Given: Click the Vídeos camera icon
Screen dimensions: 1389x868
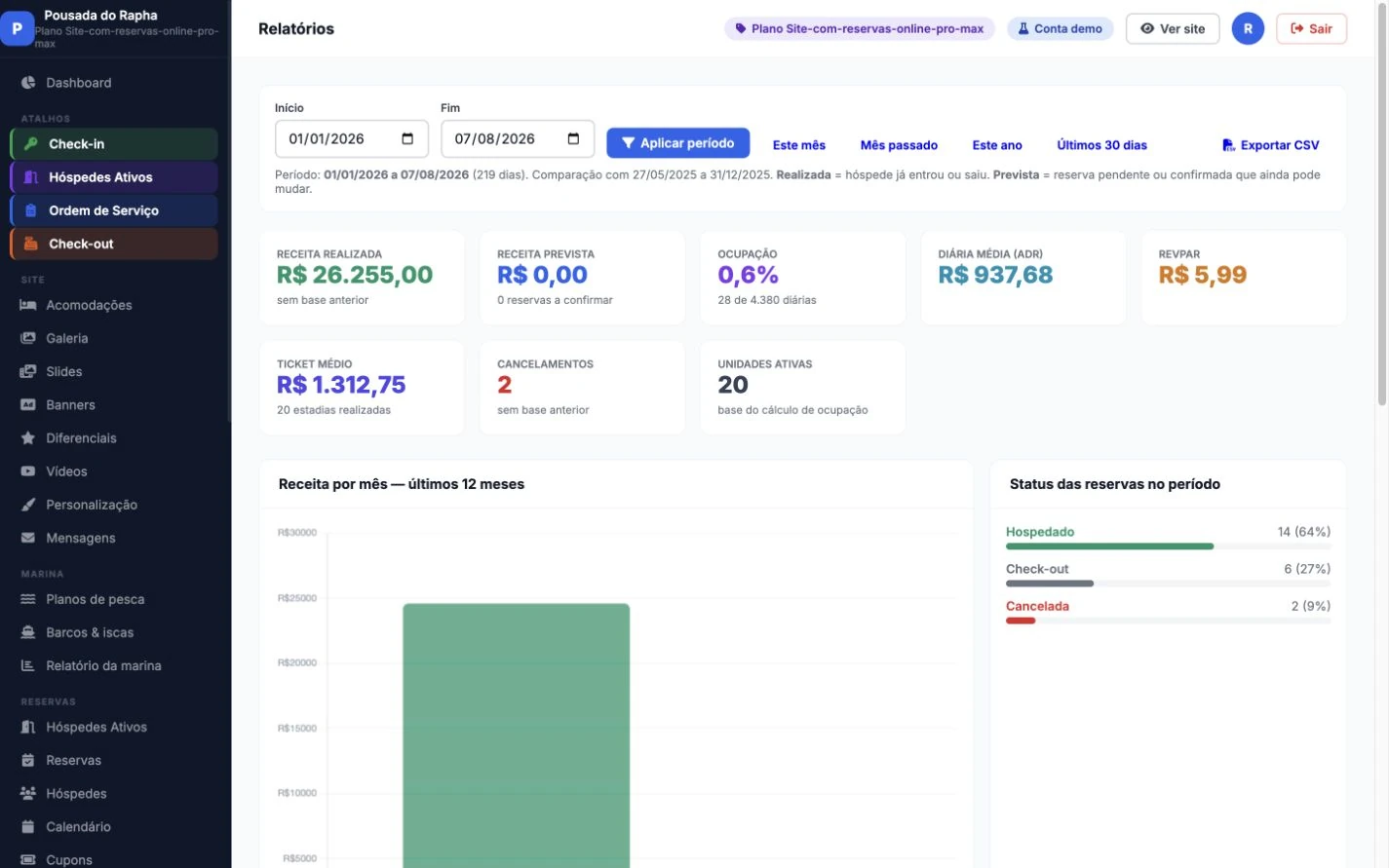Looking at the screenshot, I should 28,472.
